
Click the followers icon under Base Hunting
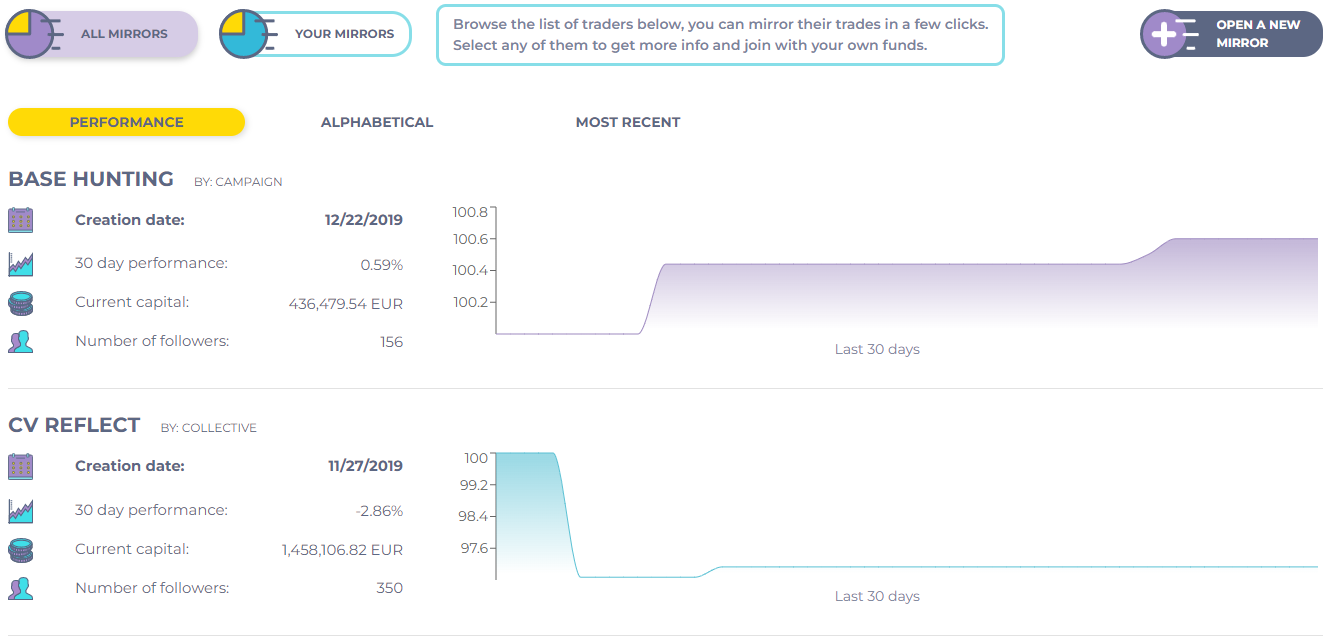point(20,341)
